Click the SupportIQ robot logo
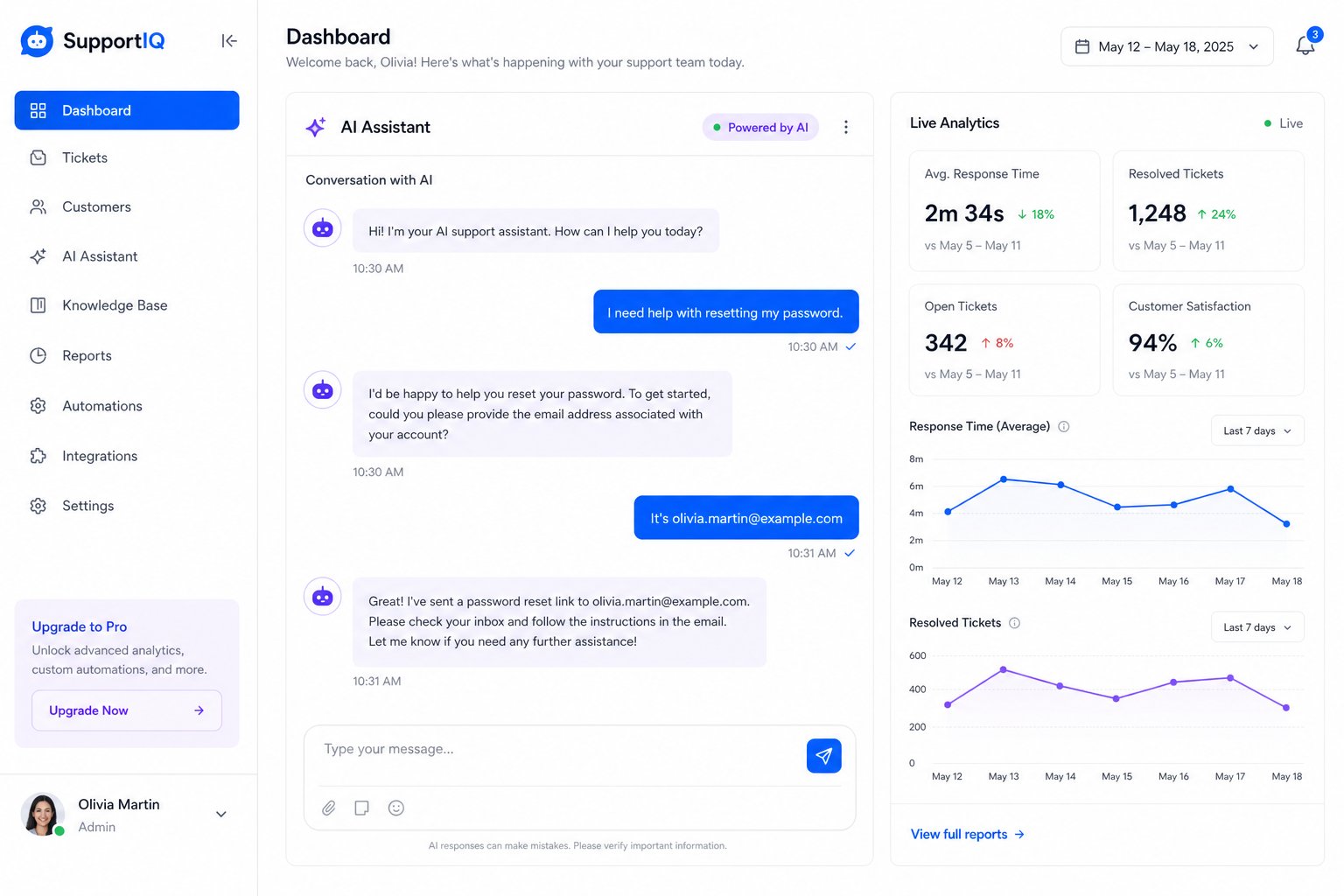This screenshot has width=1344, height=896. coord(37,40)
